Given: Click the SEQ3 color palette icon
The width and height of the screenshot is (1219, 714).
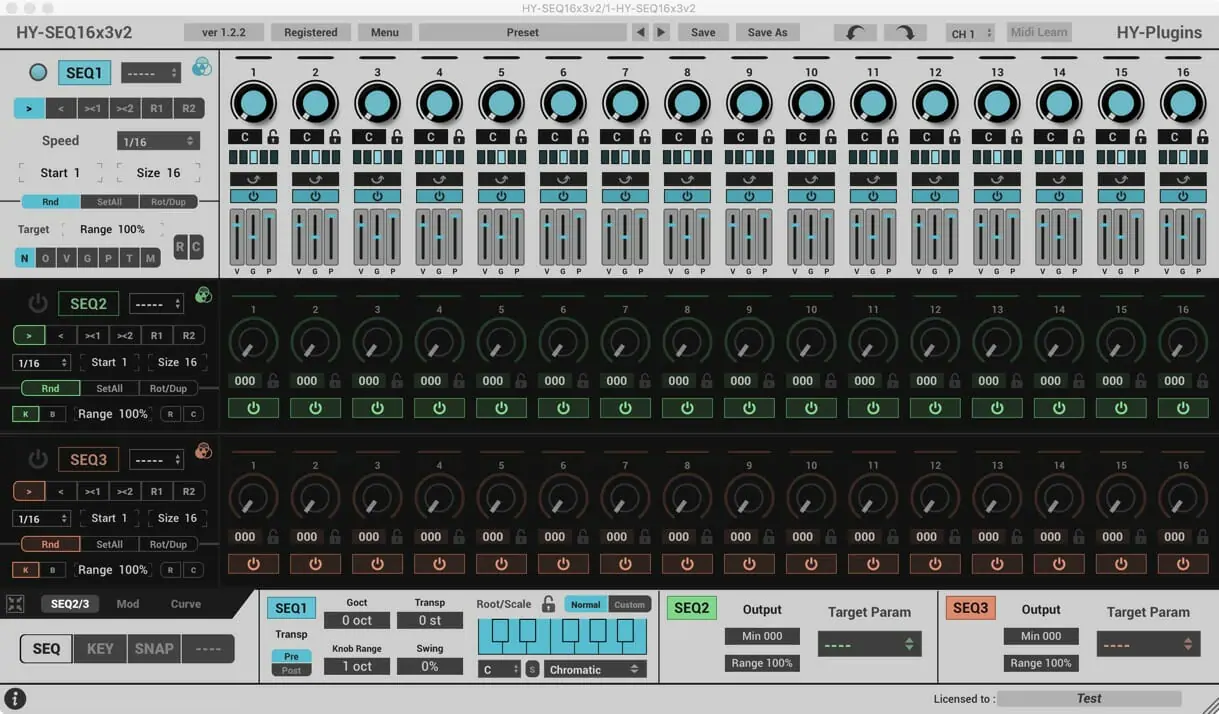Looking at the screenshot, I should point(203,451).
